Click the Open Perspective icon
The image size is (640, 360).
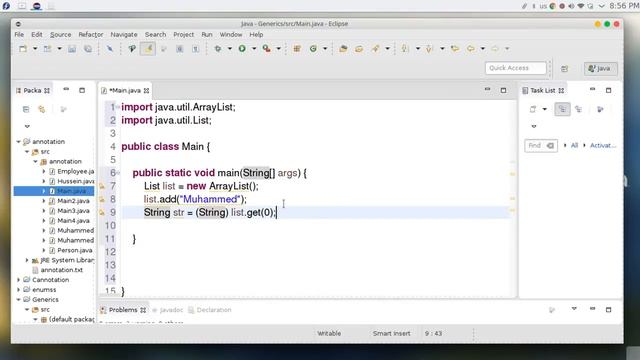point(564,69)
